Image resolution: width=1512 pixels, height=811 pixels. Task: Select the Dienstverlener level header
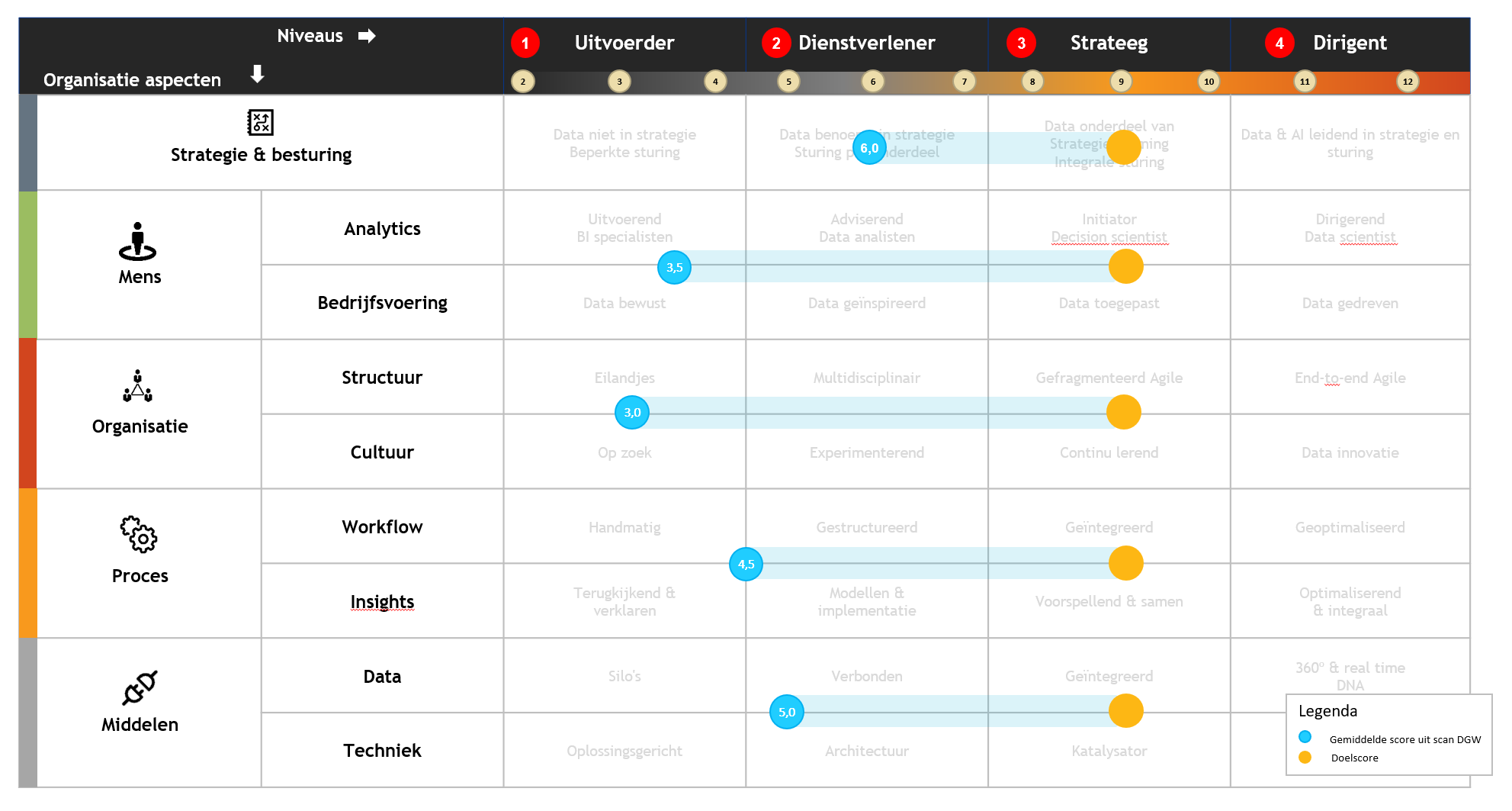[866, 43]
